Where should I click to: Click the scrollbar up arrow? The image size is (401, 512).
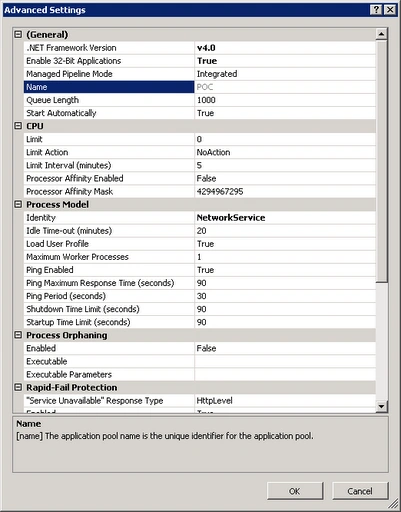coord(381,34)
